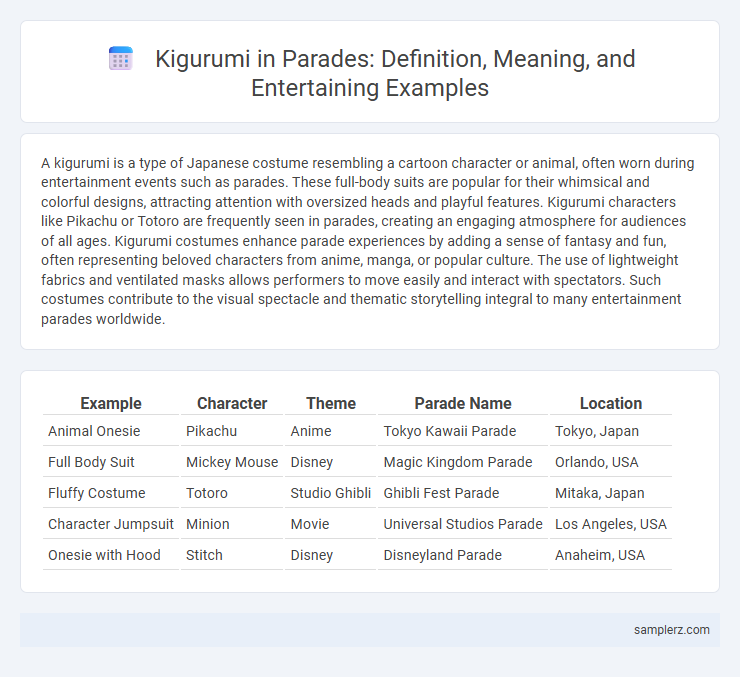The width and height of the screenshot is (740, 677).
Task: Click the 'Stitch' cell
Action: pos(232,555)
